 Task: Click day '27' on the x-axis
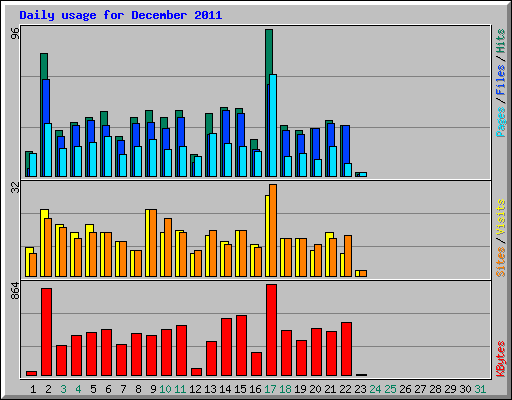pos(420,389)
